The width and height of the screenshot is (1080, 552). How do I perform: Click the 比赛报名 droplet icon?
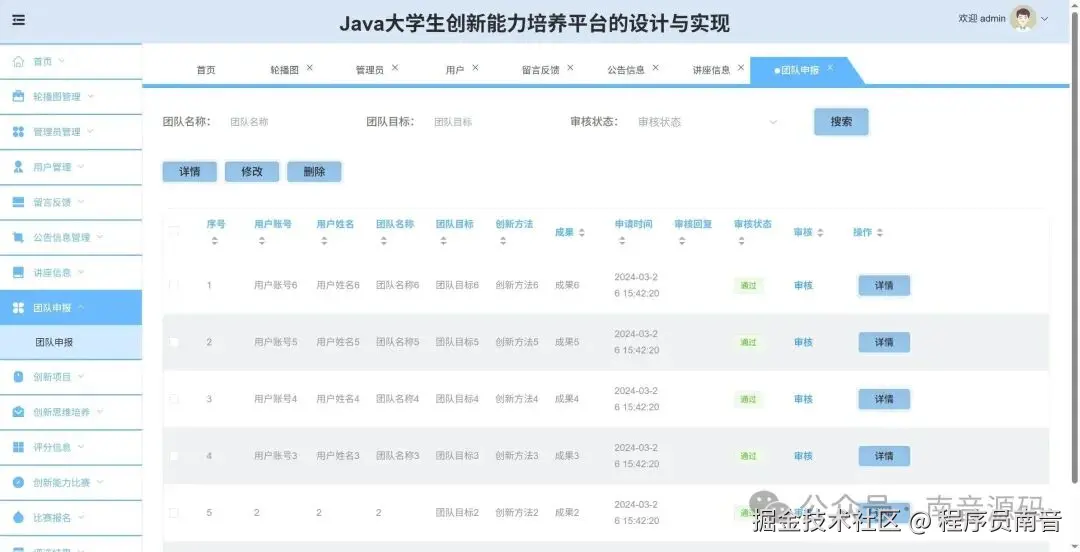19,518
